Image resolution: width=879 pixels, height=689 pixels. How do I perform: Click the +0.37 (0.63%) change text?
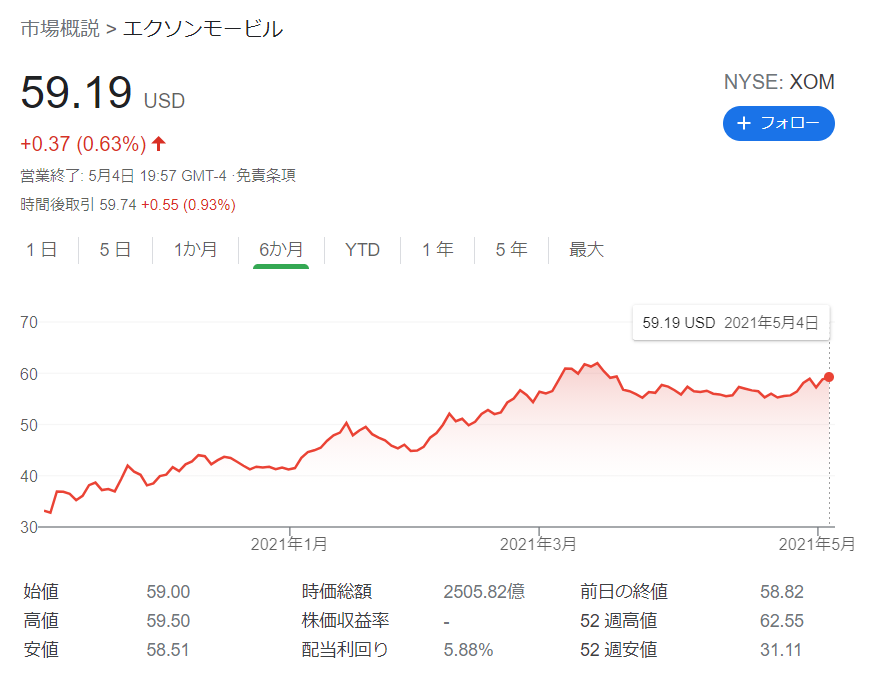[83, 144]
